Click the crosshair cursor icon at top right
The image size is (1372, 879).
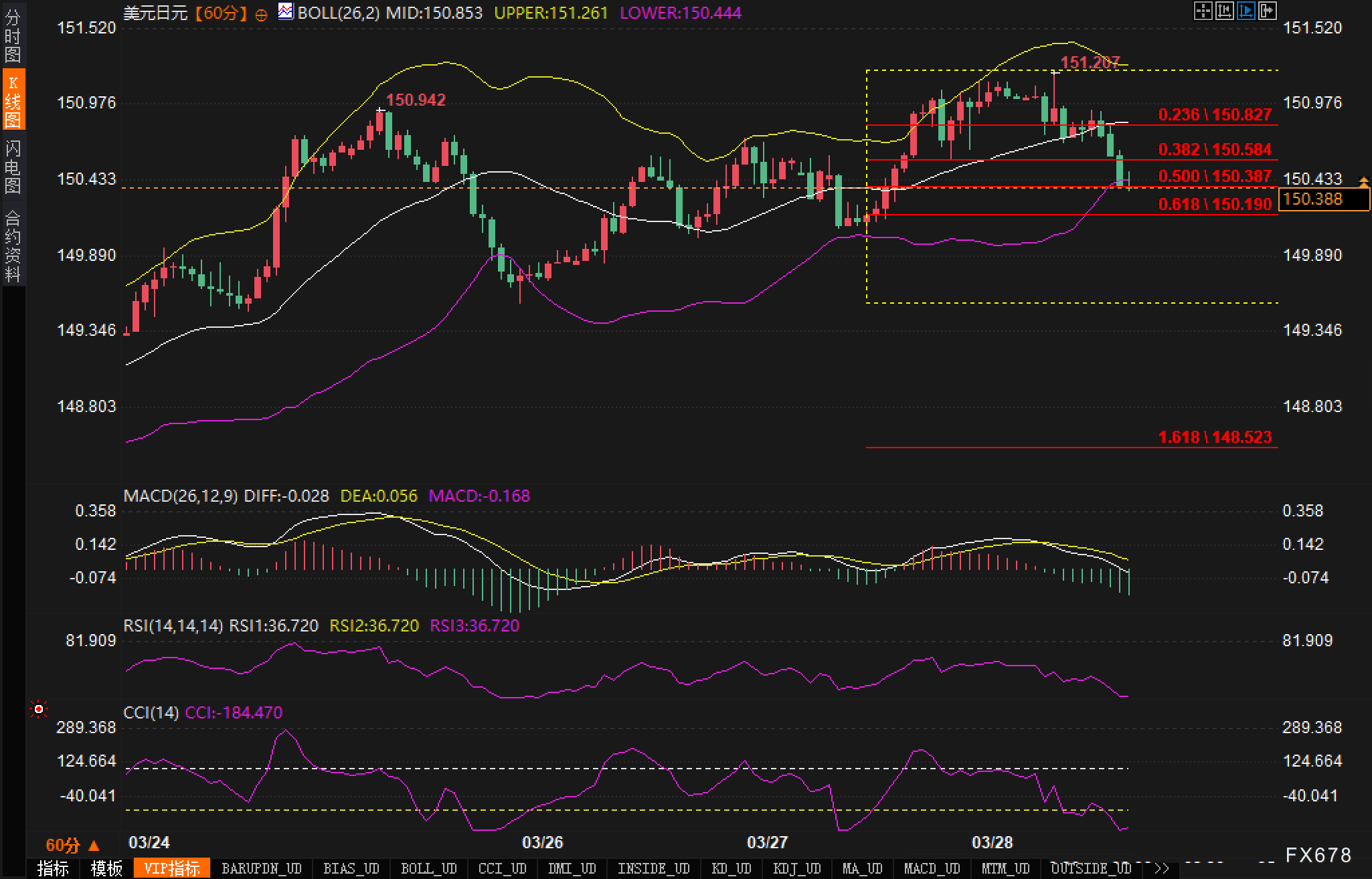click(x=1203, y=11)
